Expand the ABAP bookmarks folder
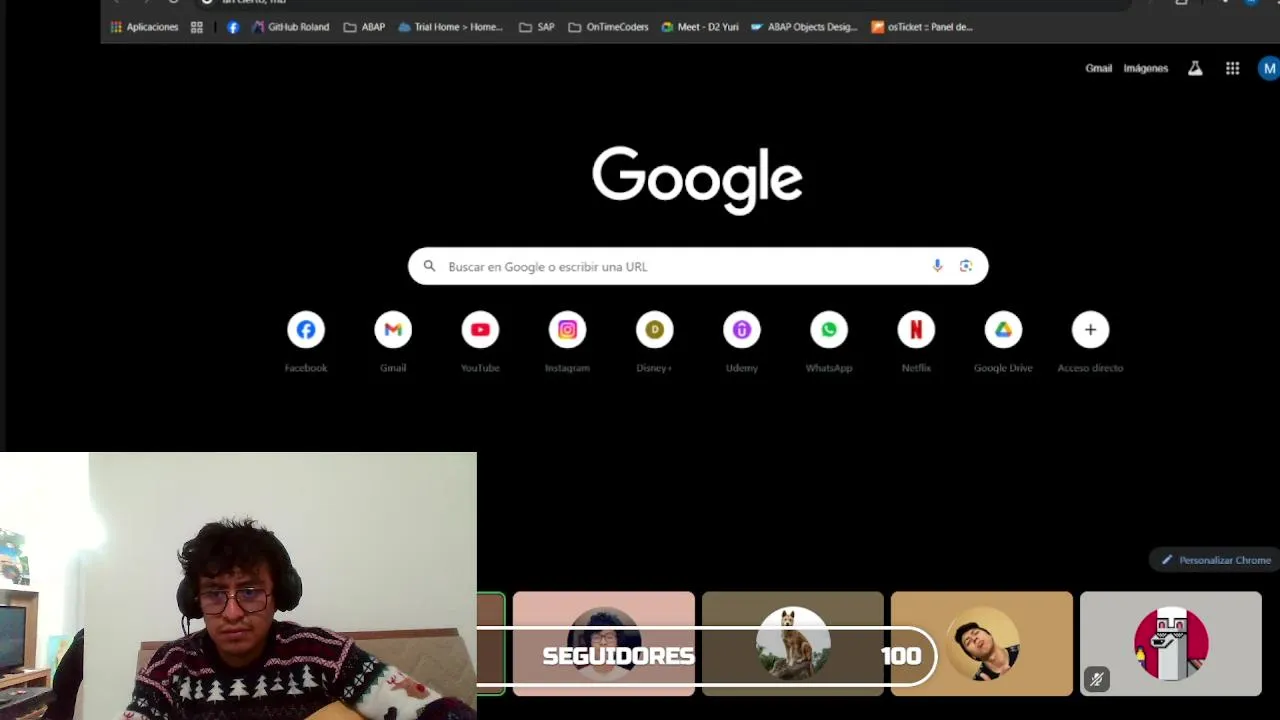The image size is (1280, 720). pos(364,27)
